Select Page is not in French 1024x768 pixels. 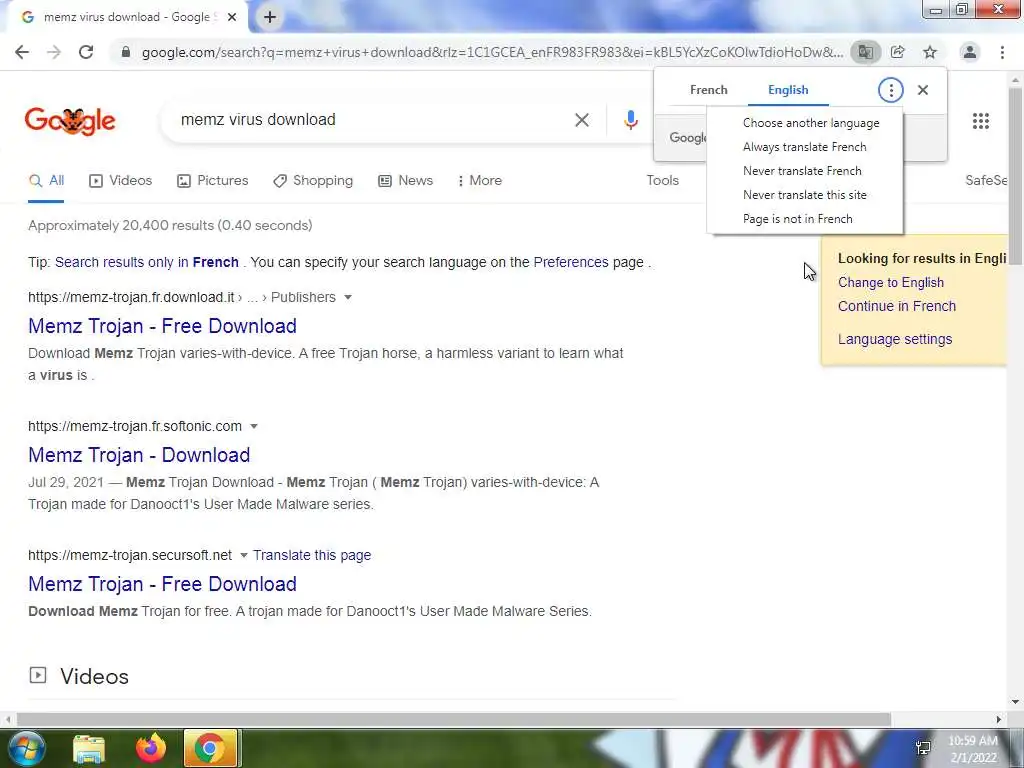(x=805, y=219)
